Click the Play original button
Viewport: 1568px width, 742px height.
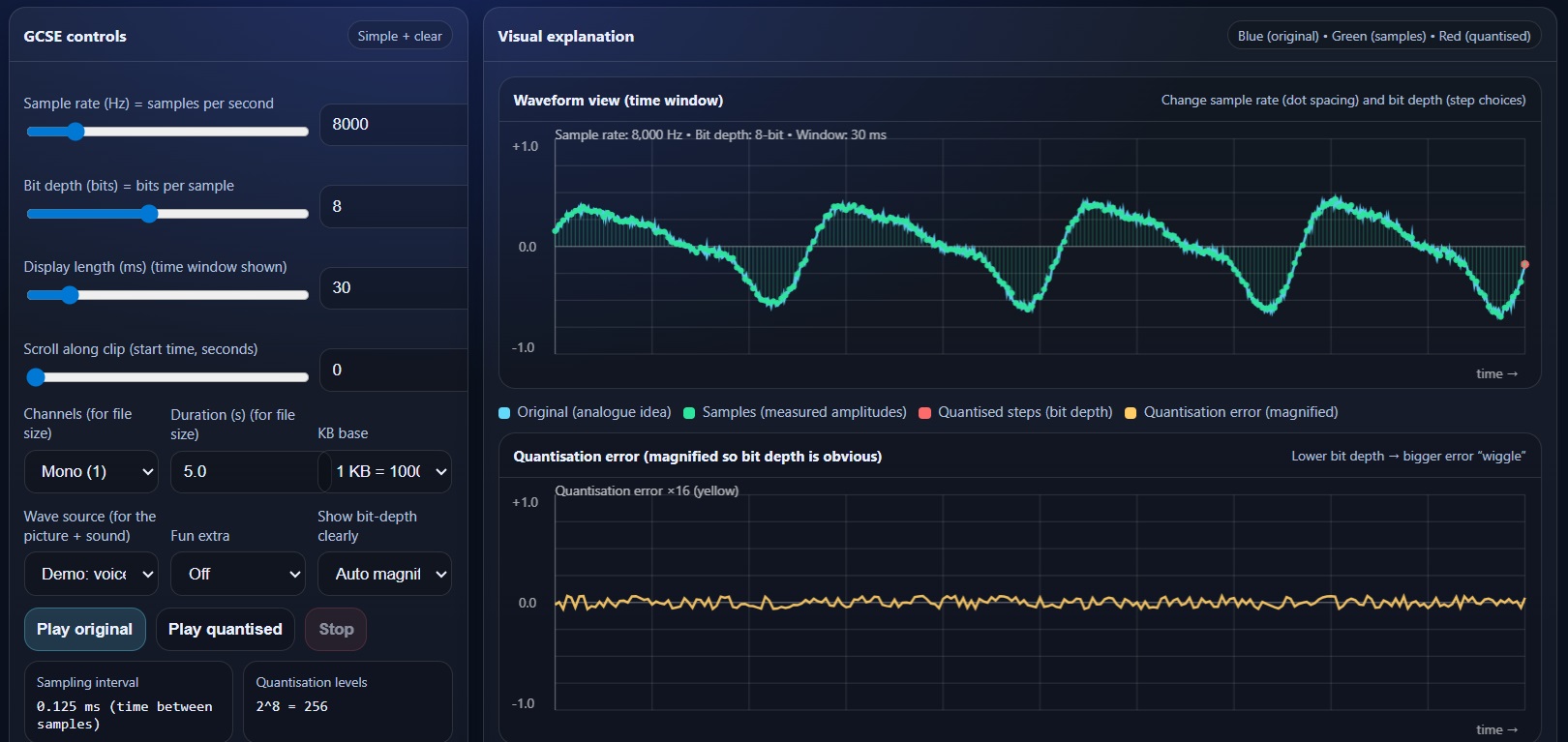tap(85, 630)
